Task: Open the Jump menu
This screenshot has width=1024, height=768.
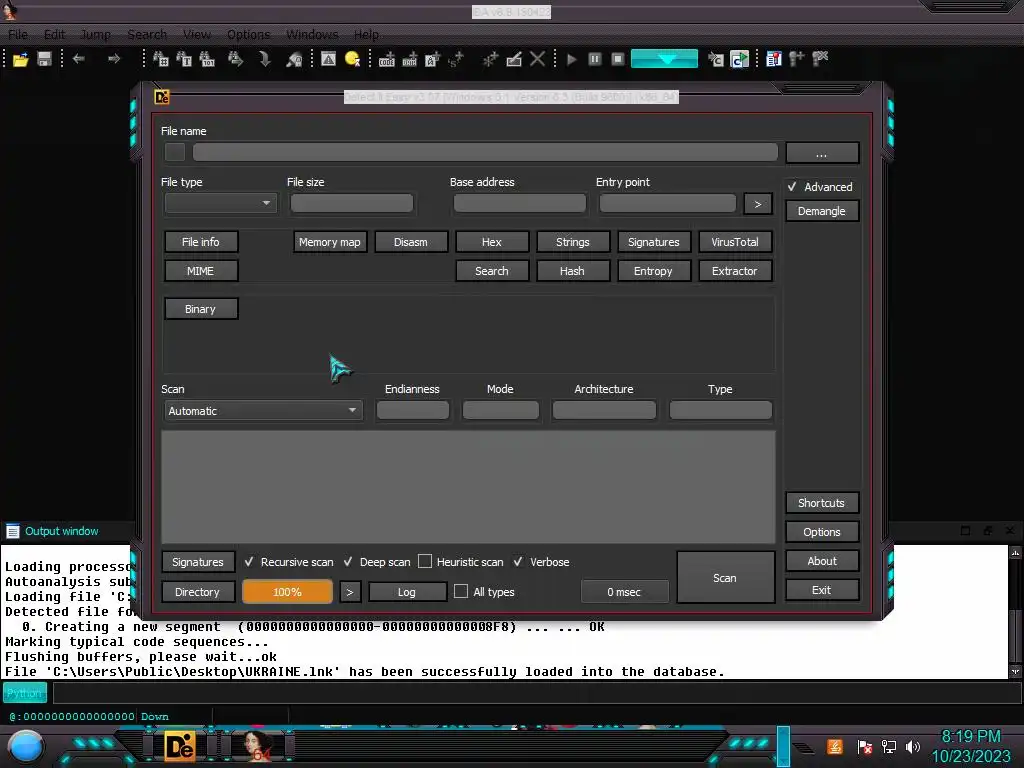Action: (x=95, y=35)
